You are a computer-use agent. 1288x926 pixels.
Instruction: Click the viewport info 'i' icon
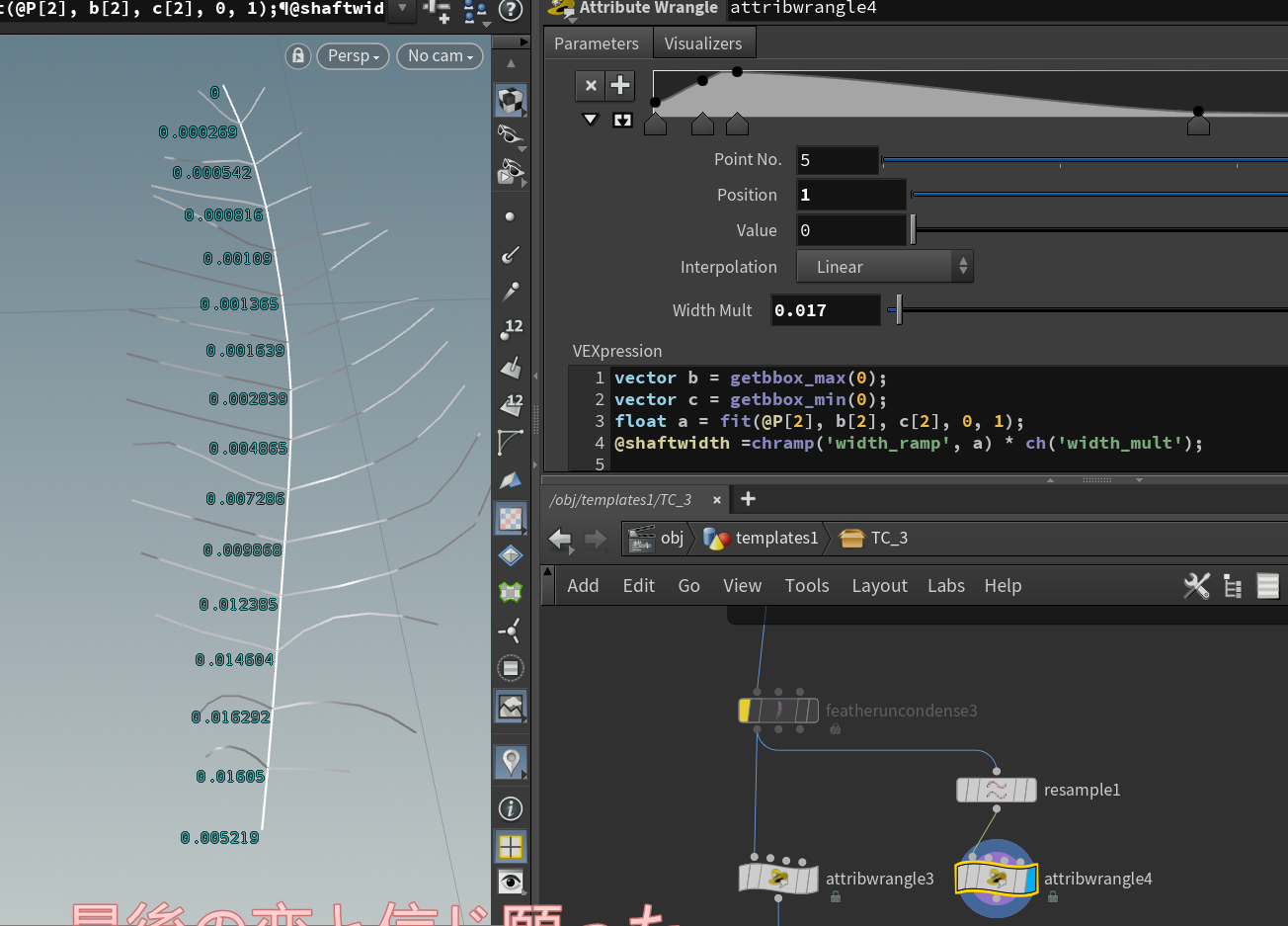click(x=511, y=808)
